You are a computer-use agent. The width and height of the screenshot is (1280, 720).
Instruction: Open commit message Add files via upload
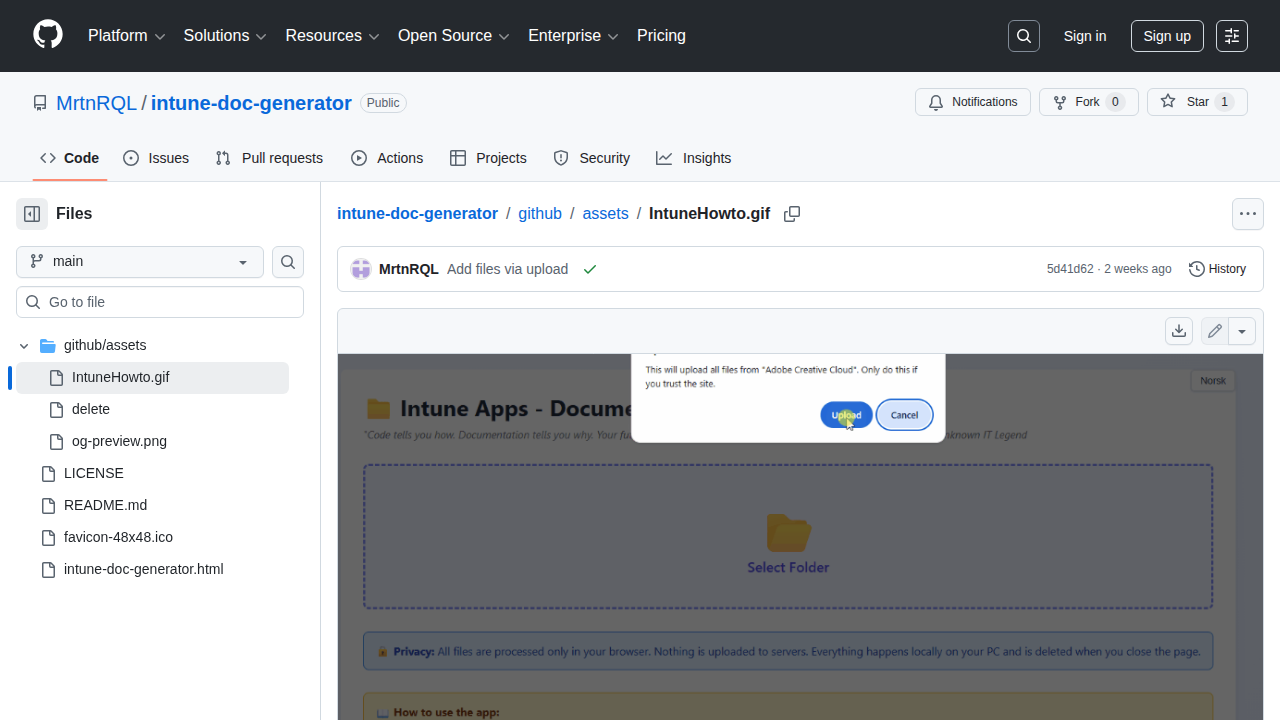click(x=507, y=269)
